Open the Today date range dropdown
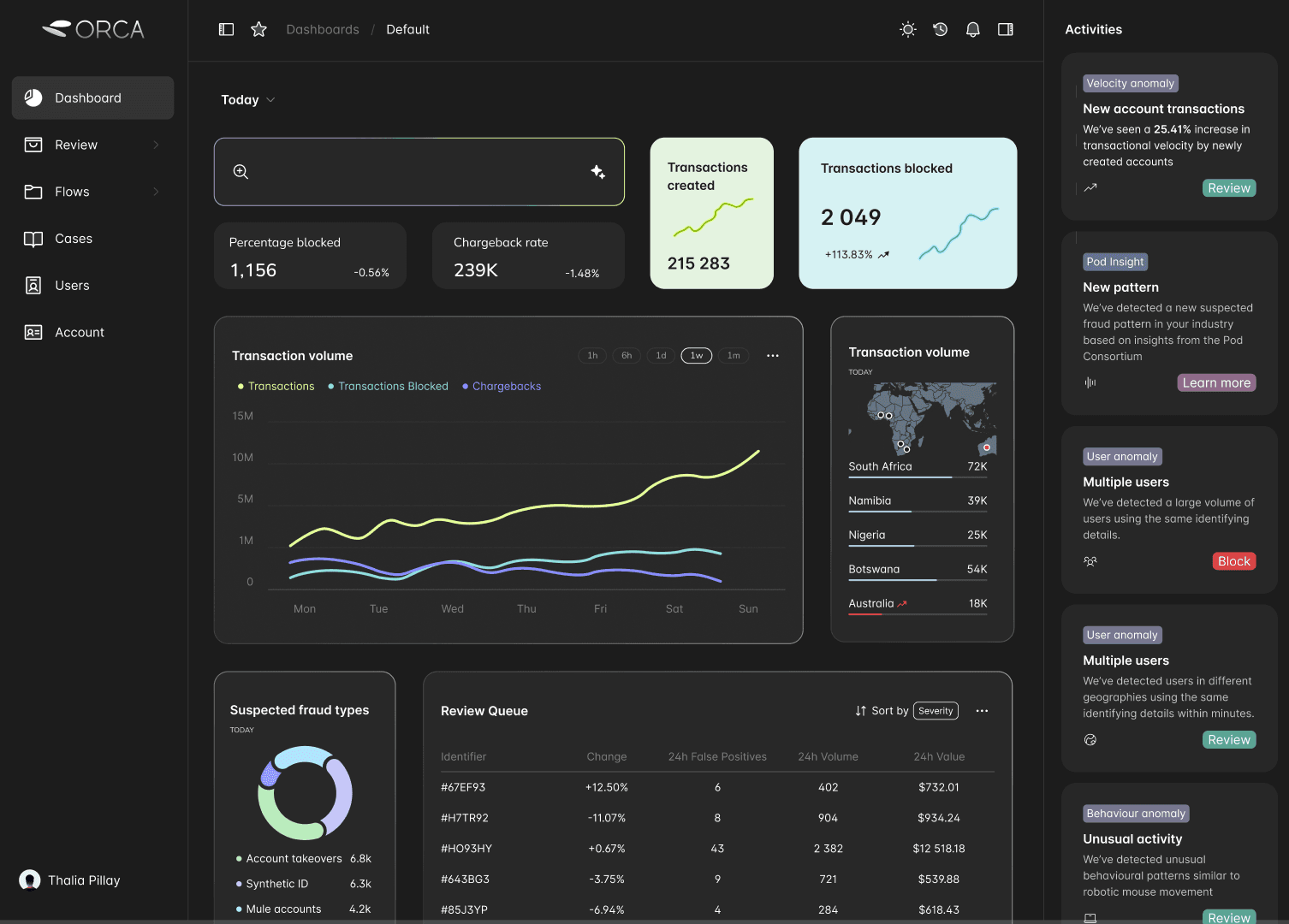1289x924 pixels. (x=247, y=99)
